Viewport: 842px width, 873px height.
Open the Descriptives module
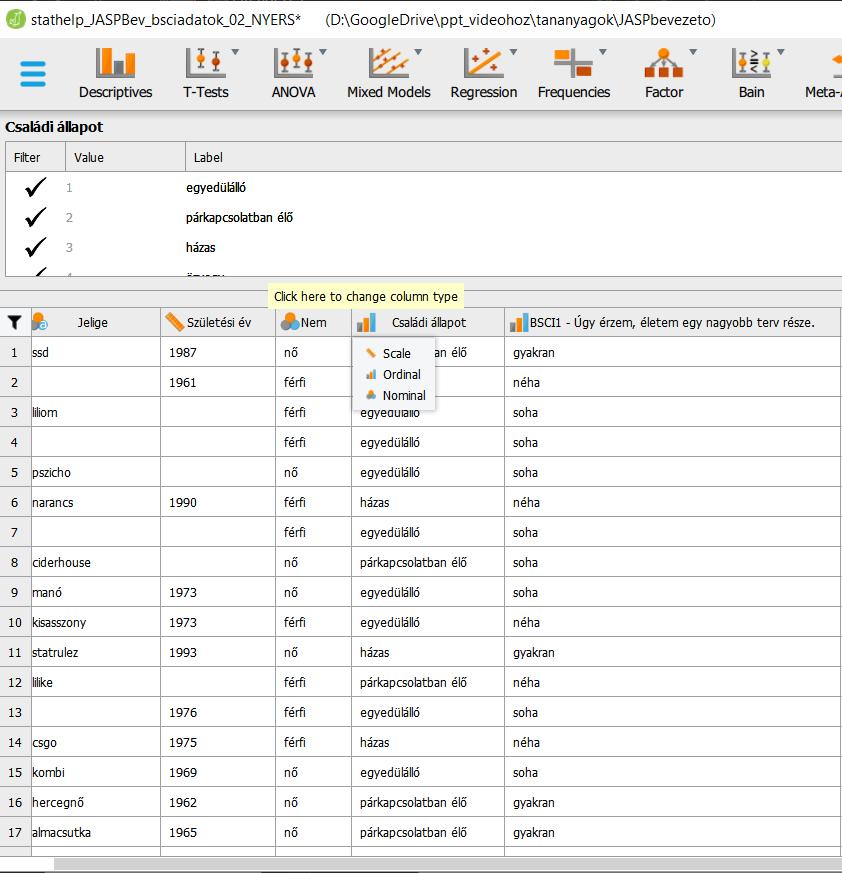115,74
